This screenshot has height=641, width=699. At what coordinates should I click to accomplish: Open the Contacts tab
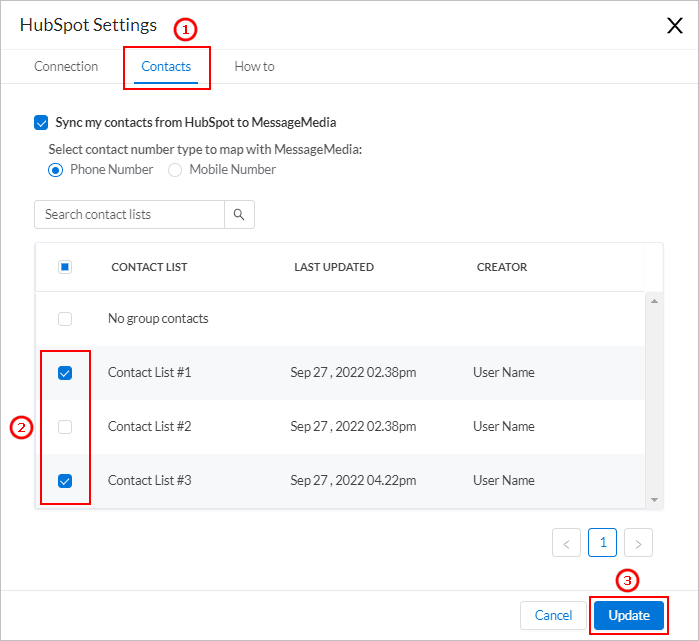pyautogui.click(x=166, y=66)
